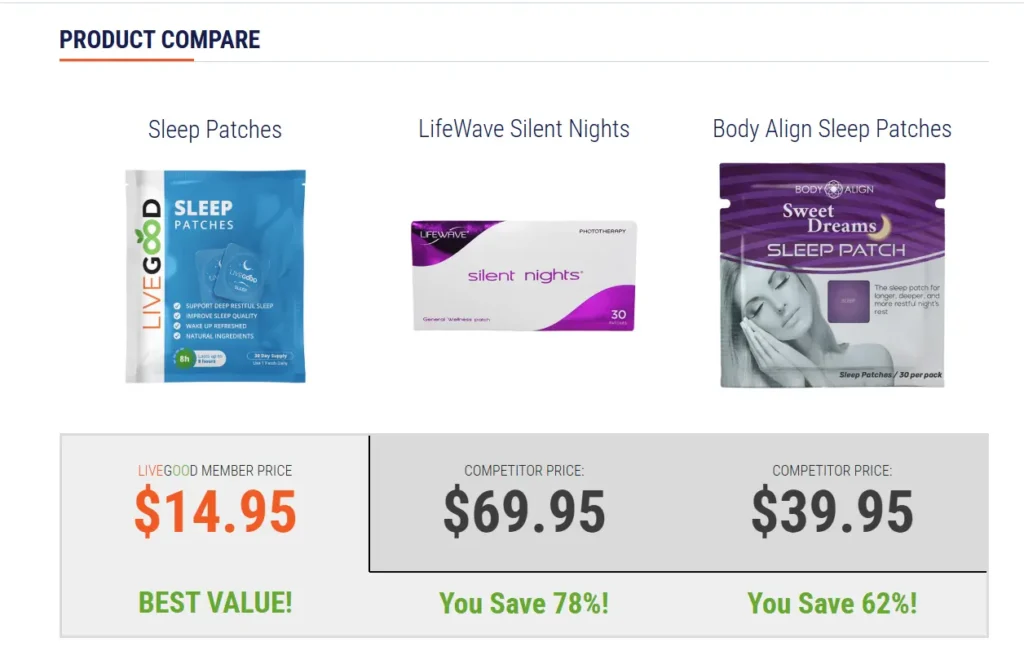Click the You Save 78%! text
Viewport: 1024px width, 660px height.
pos(524,603)
